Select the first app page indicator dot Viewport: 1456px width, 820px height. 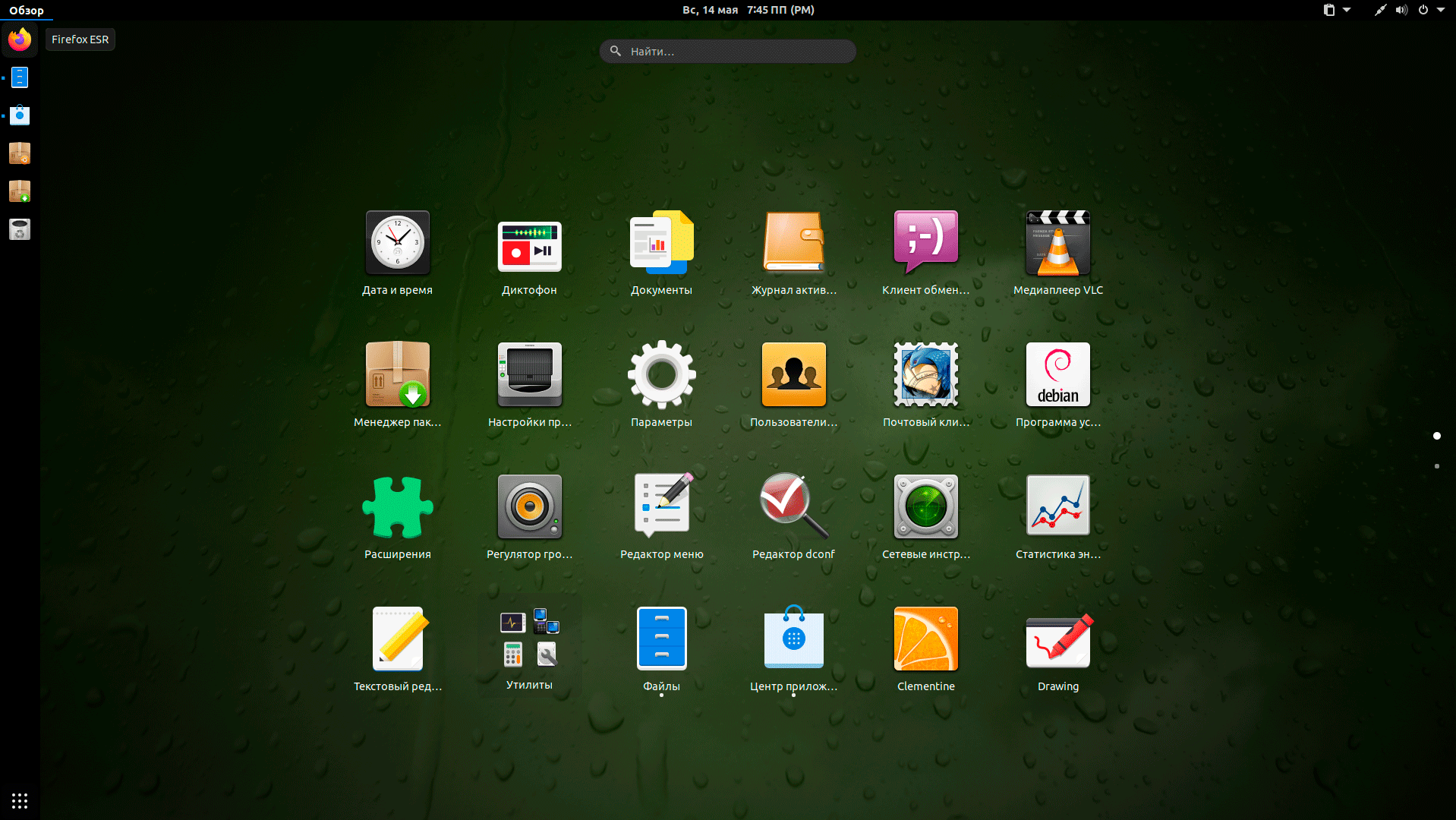coord(1436,436)
